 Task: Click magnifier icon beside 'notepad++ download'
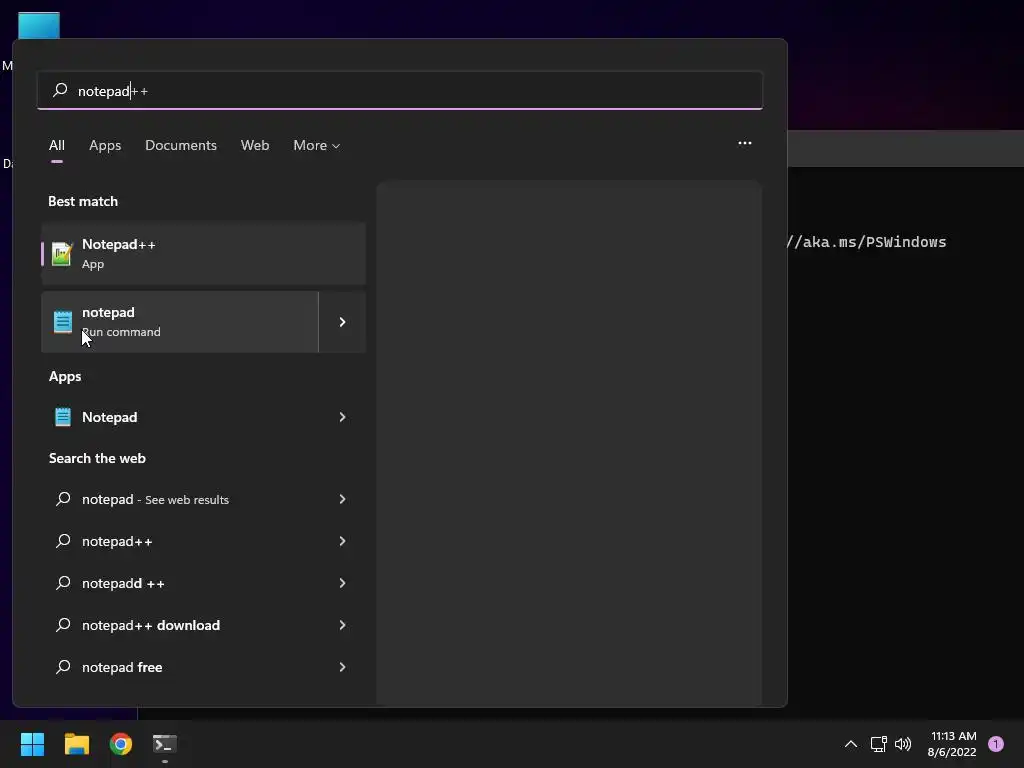[63, 625]
